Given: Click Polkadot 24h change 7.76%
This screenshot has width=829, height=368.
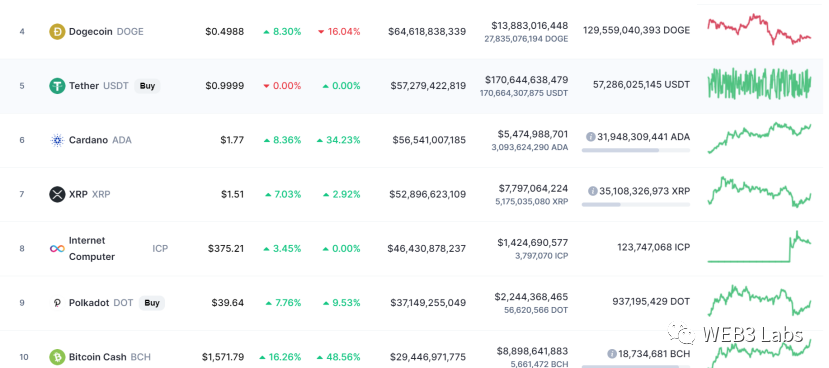Looking at the screenshot, I should 283,303.
